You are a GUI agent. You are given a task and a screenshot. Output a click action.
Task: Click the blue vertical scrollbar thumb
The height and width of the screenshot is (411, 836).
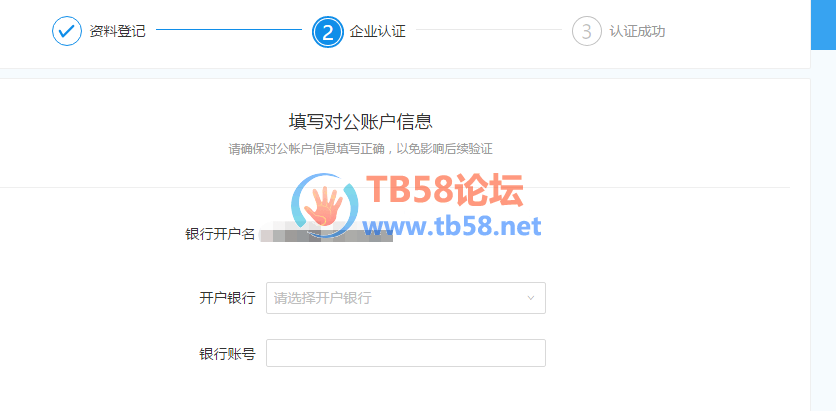[x=823, y=25]
